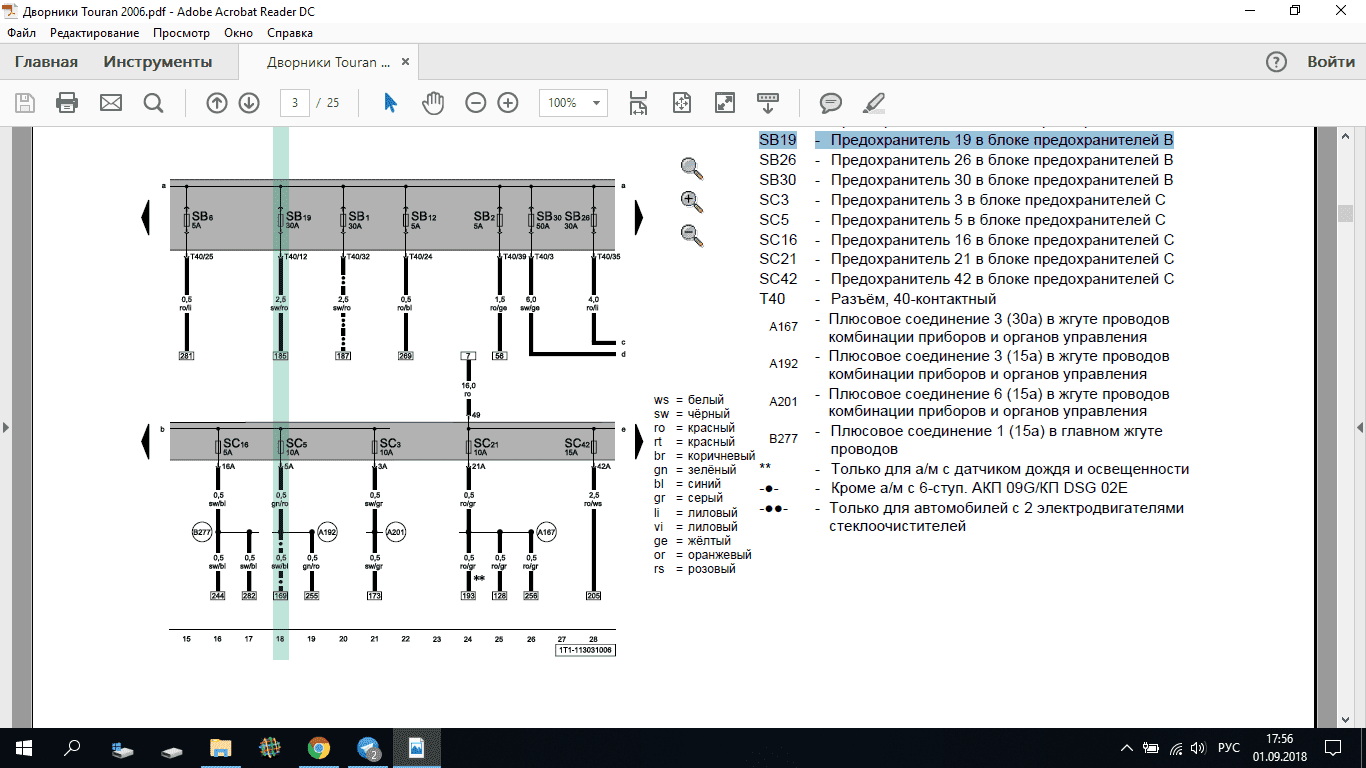The height and width of the screenshot is (768, 1366).
Task: Switch to the Инструменты tab
Action: click(x=158, y=62)
